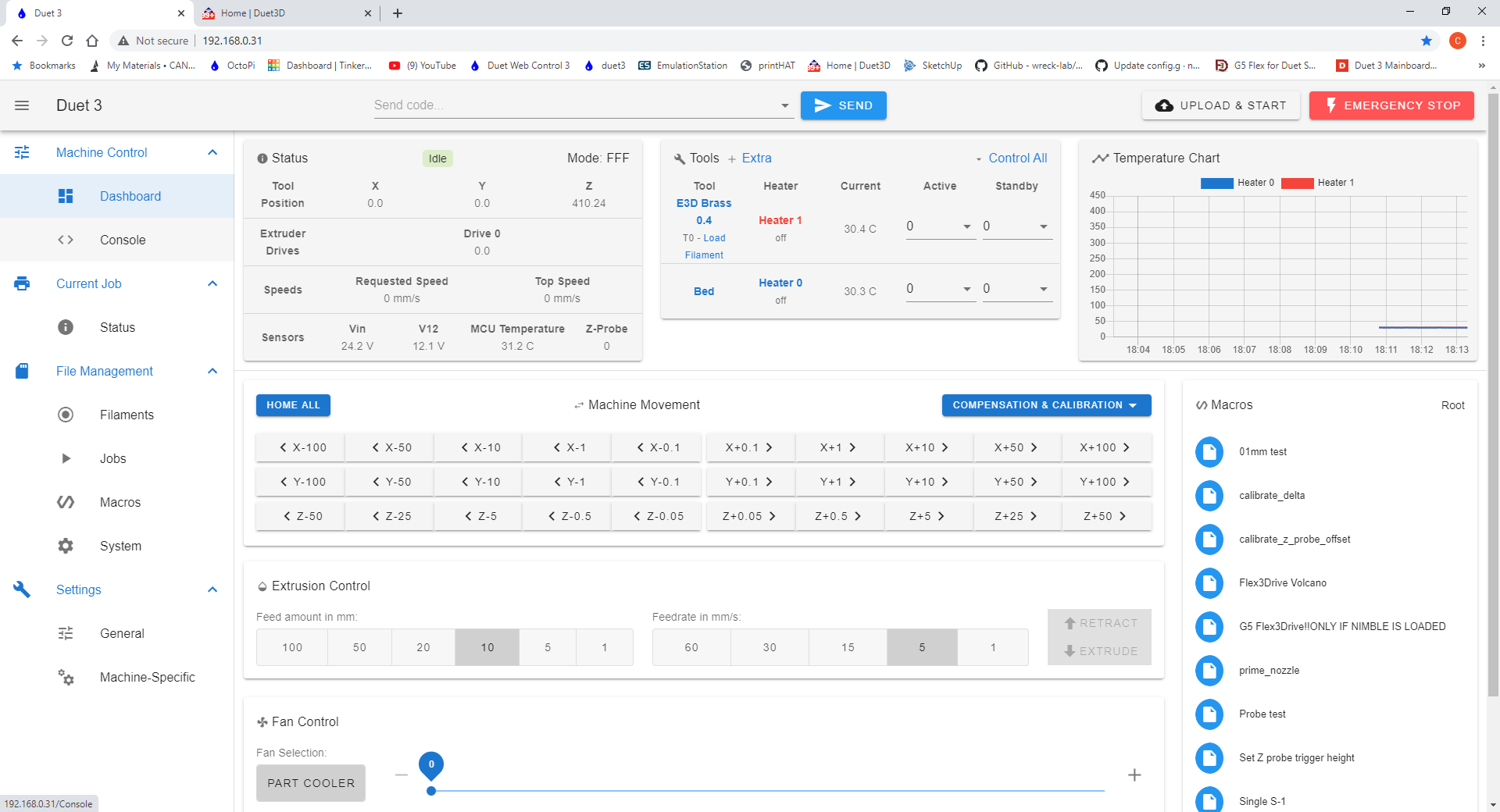Viewport: 1500px width, 812px height.
Task: Open the Extra heaters tab
Action: 749,158
